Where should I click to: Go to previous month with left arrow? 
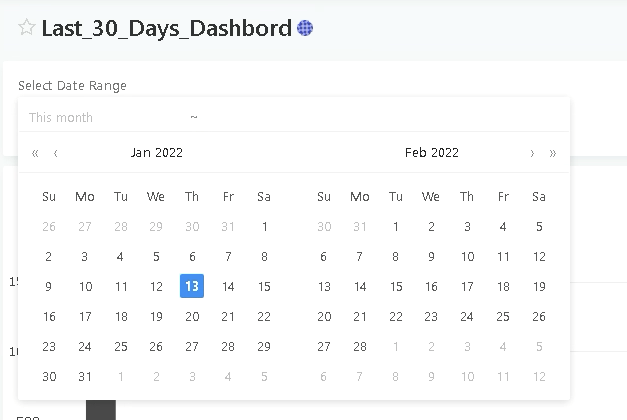56,153
